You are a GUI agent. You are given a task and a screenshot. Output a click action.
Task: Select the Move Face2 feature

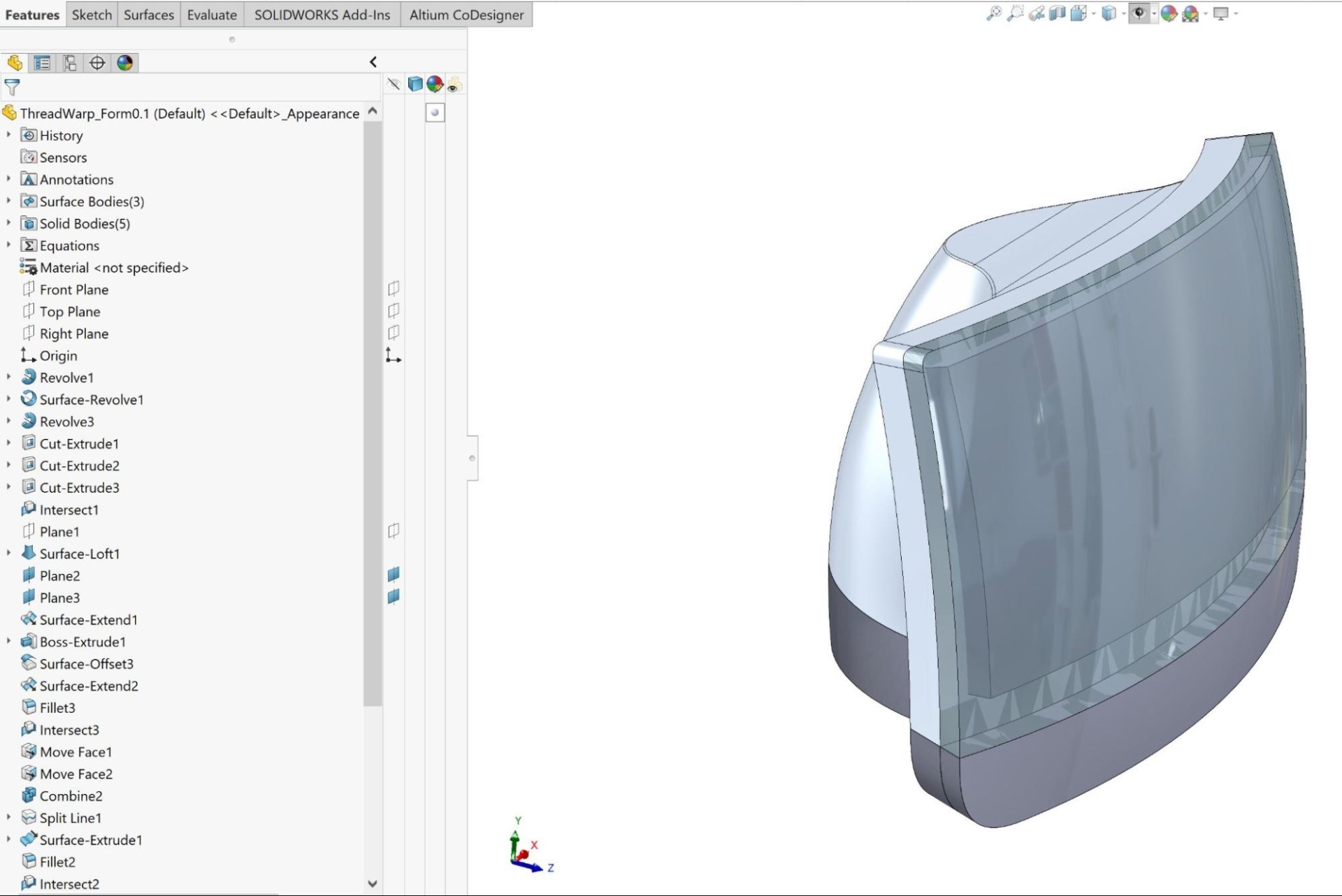[x=75, y=774]
